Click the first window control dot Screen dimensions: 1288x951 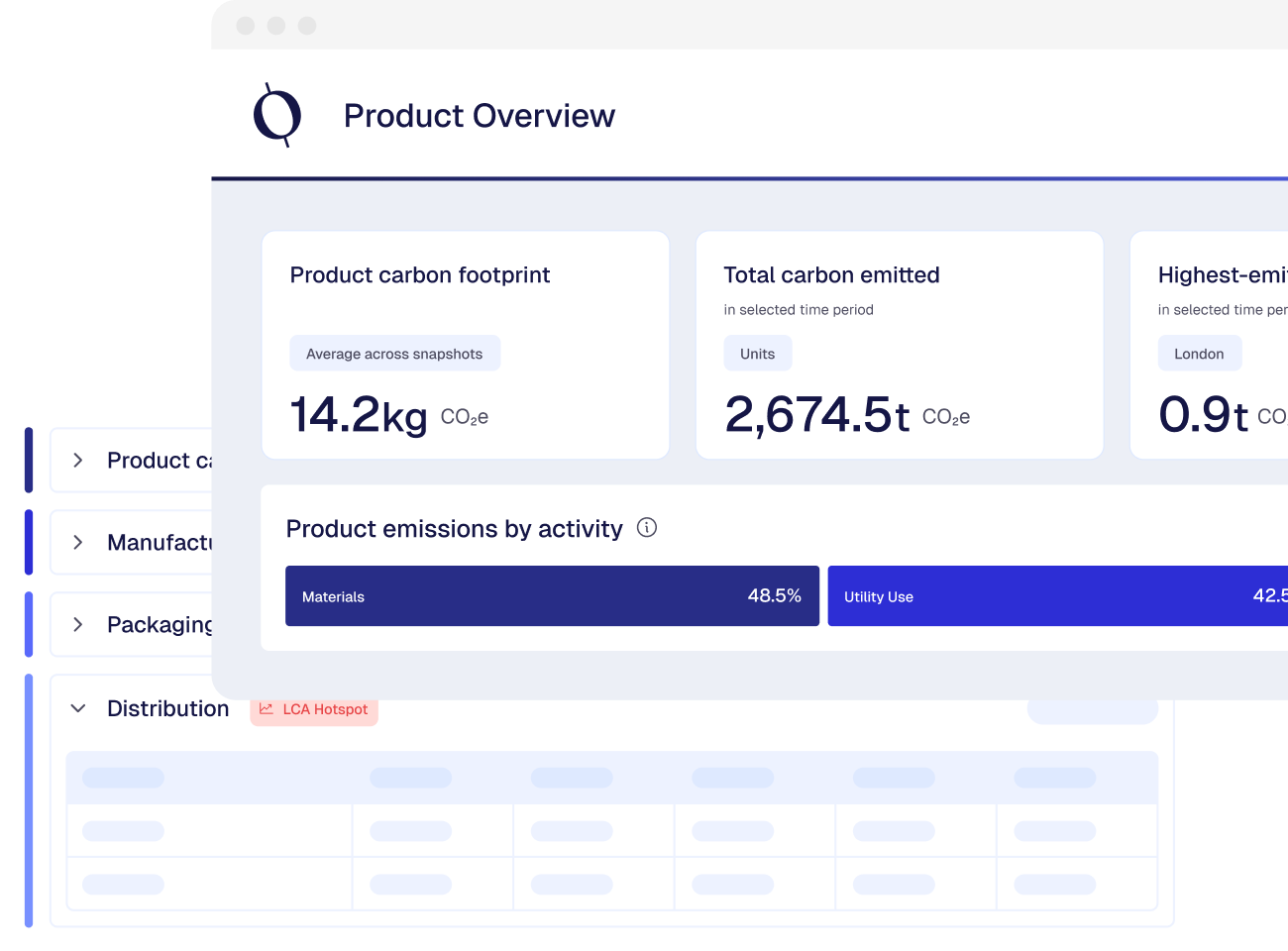[246, 26]
